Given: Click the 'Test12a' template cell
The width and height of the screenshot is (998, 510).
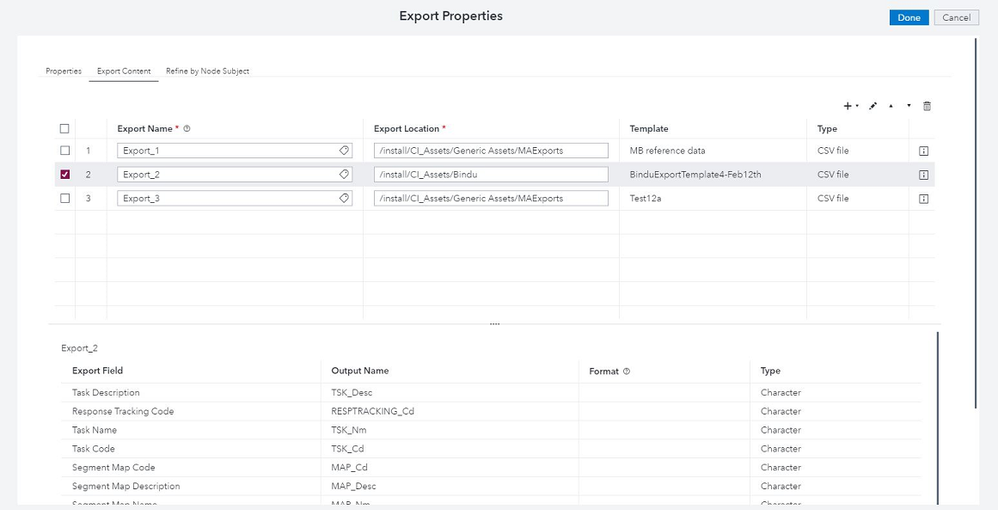Looking at the screenshot, I should click(645, 199).
